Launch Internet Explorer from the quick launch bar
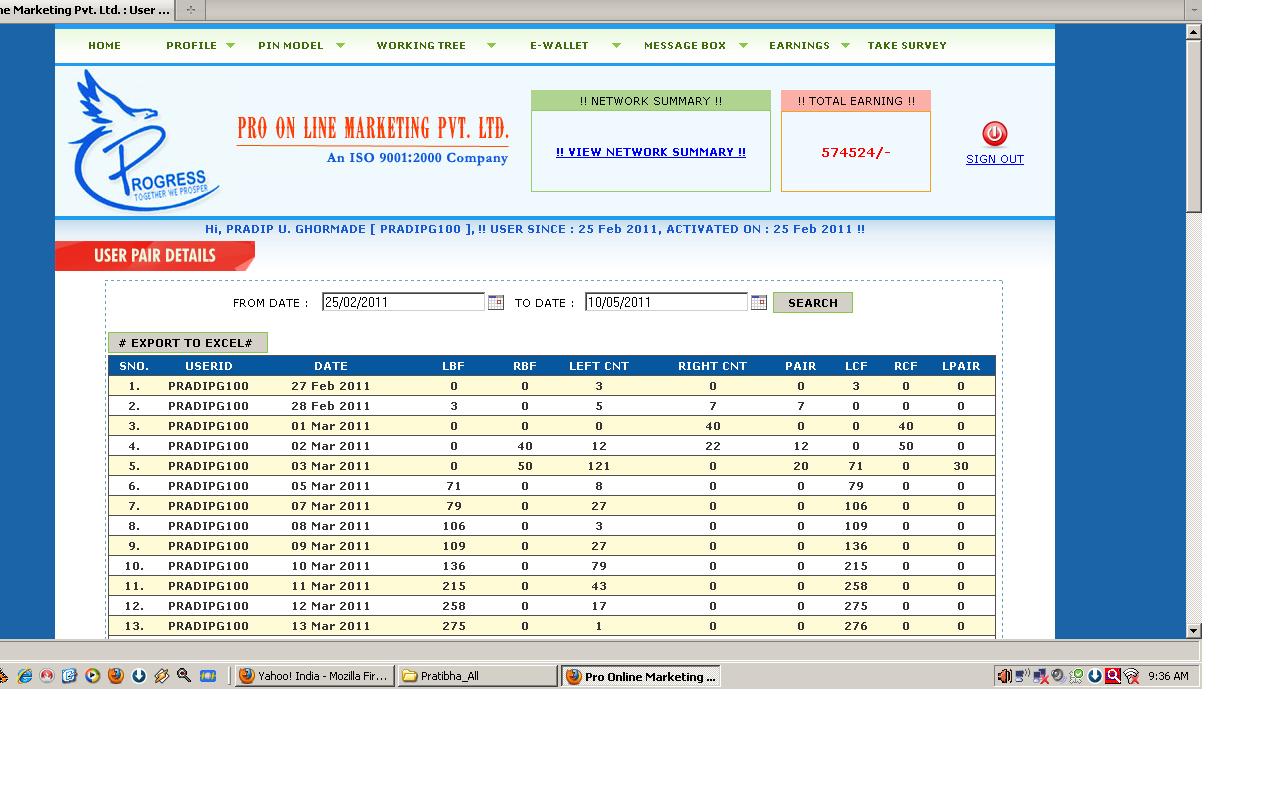 (x=24, y=676)
